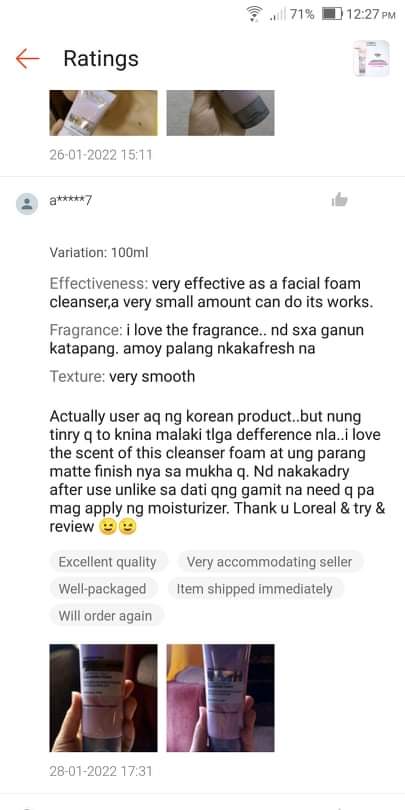
Task: Select the Very accommodating seller tag
Action: click(x=270, y=562)
